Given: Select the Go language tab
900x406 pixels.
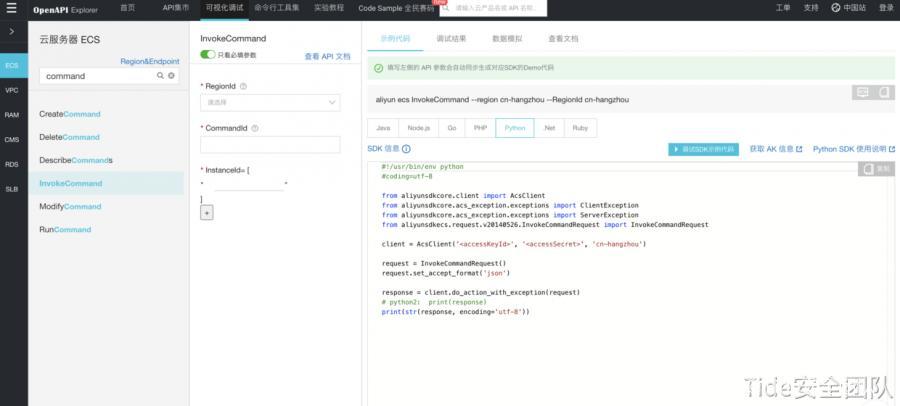Looking at the screenshot, I should point(452,128).
